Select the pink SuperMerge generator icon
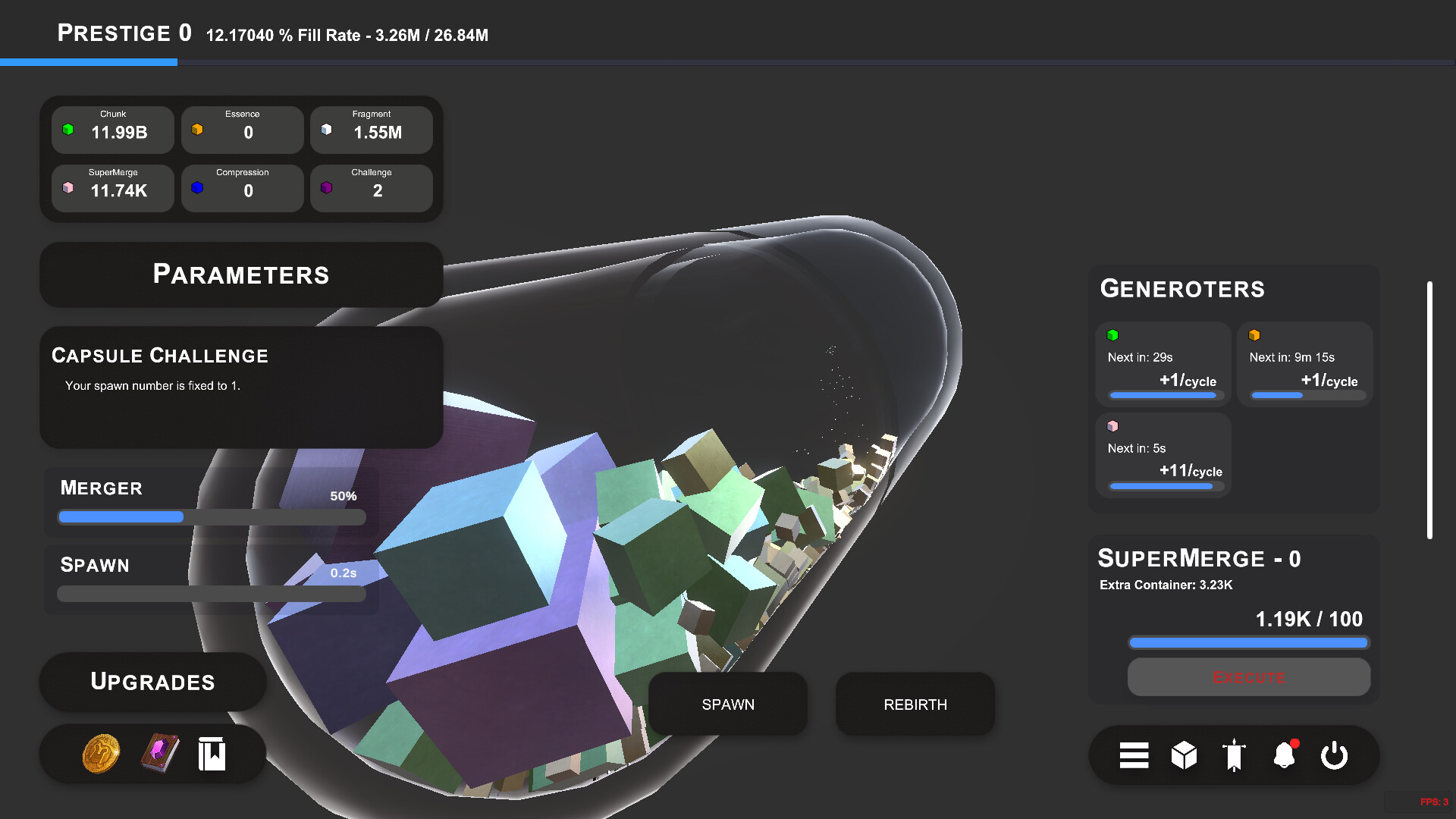The image size is (1456, 819). [x=1114, y=425]
